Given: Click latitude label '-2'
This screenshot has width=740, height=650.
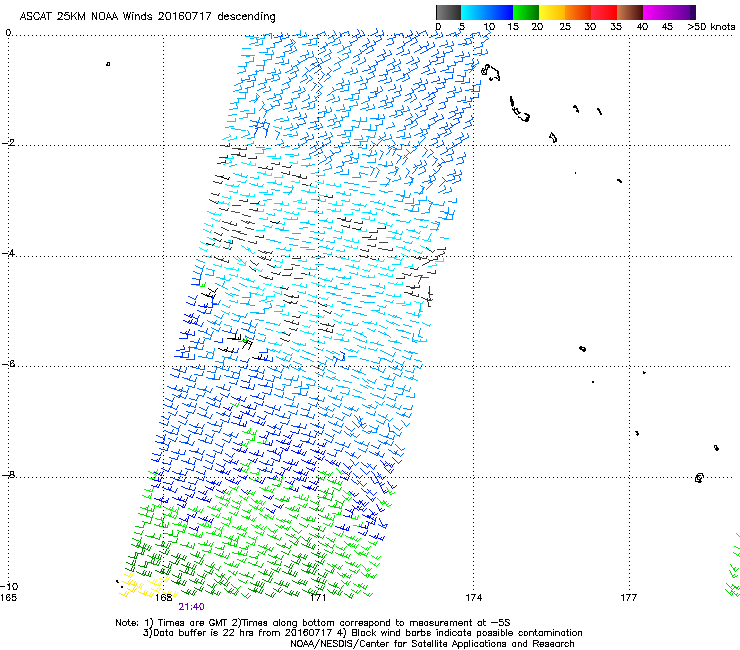Looking at the screenshot, I should point(8,143).
